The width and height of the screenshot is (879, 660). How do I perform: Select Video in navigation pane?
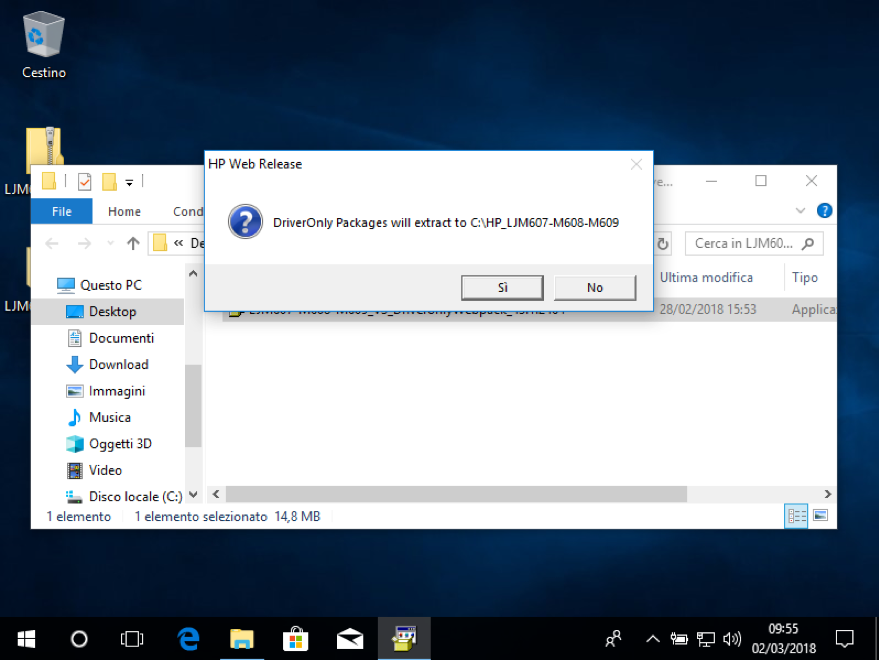94,470
